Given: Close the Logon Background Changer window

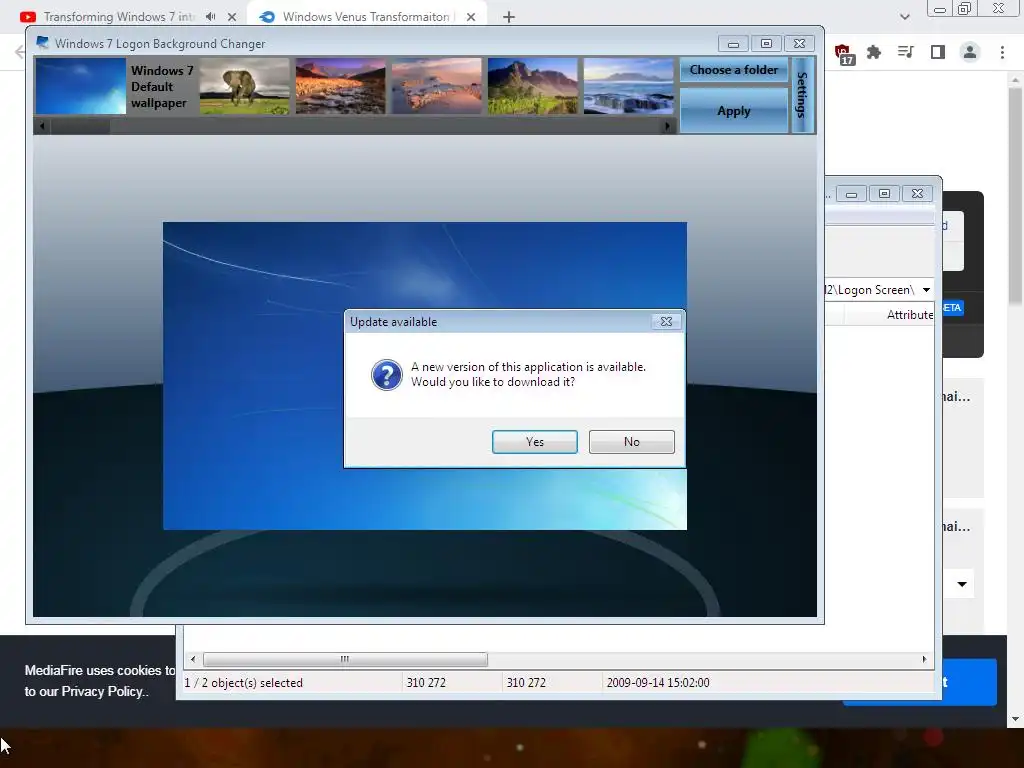Looking at the screenshot, I should 799,44.
